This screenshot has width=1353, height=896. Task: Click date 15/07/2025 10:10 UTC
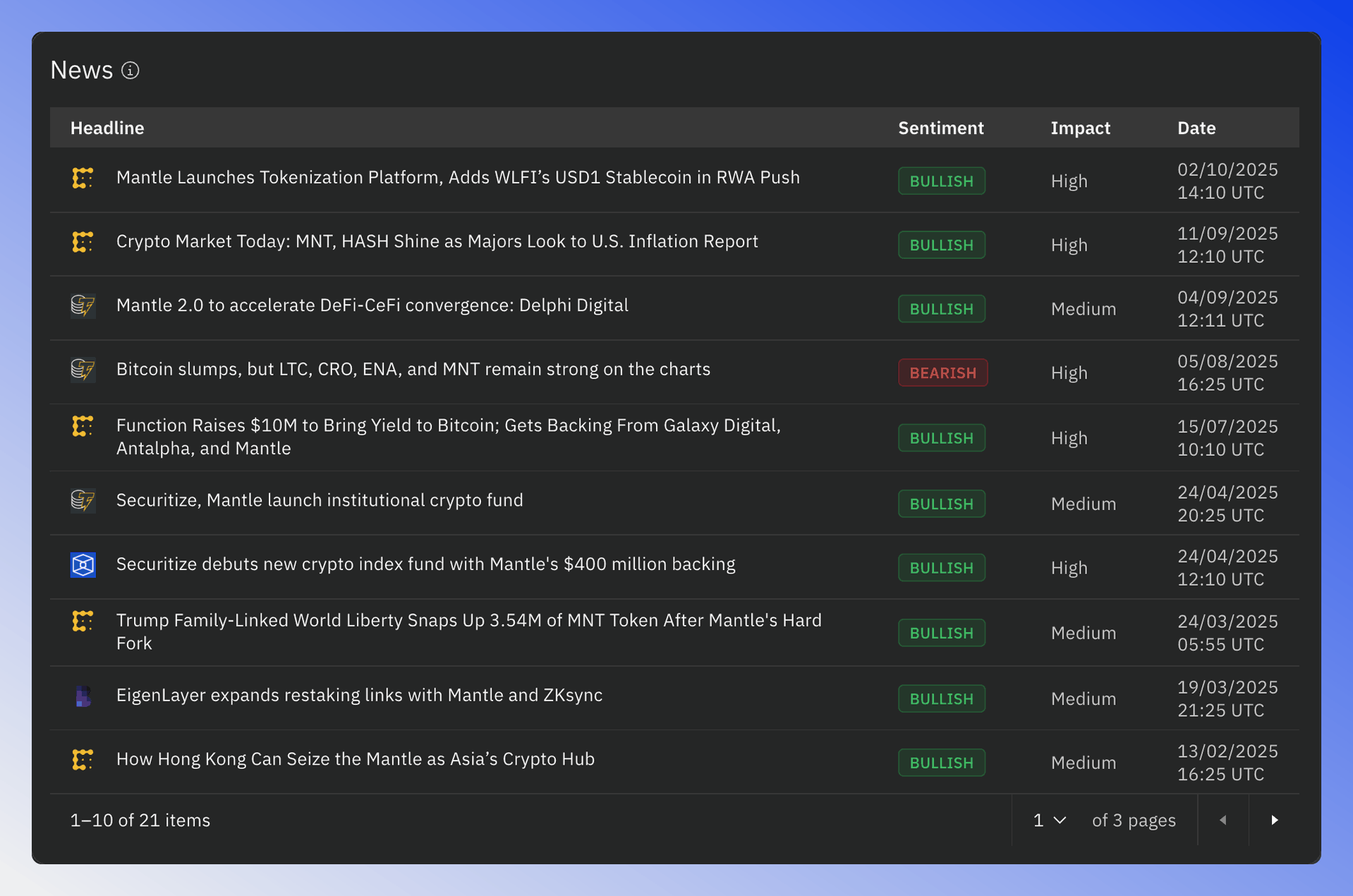pyautogui.click(x=1227, y=437)
